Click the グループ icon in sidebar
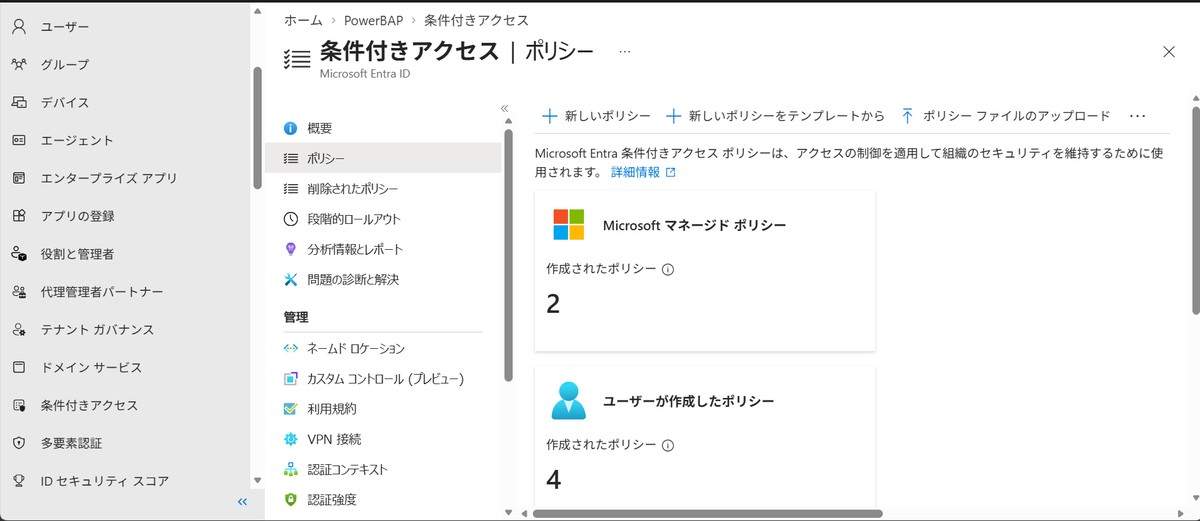1200x521 pixels. (x=18, y=65)
